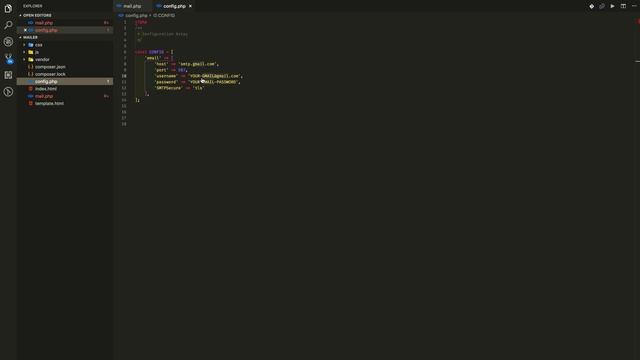This screenshot has width=640, height=360.
Task: Select config.php in Open Editors list
Action: [46, 30]
